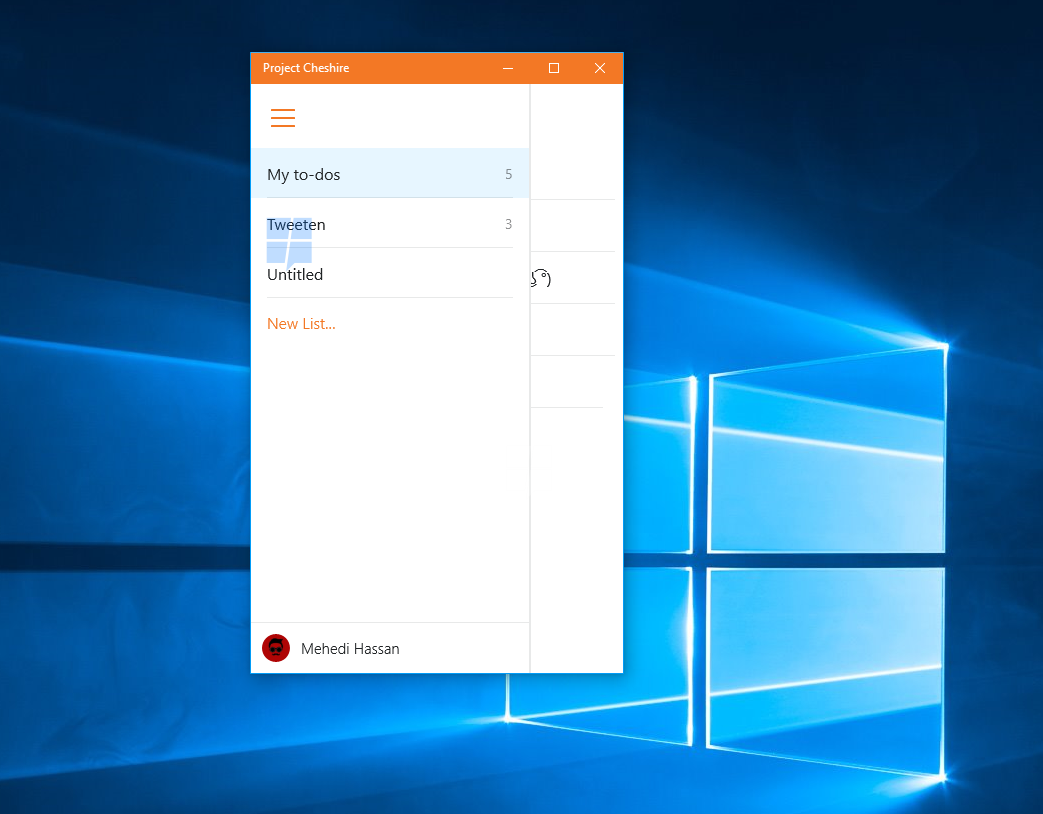The width and height of the screenshot is (1043, 814).
Task: Click the Project Cheshire title text
Action: (306, 68)
